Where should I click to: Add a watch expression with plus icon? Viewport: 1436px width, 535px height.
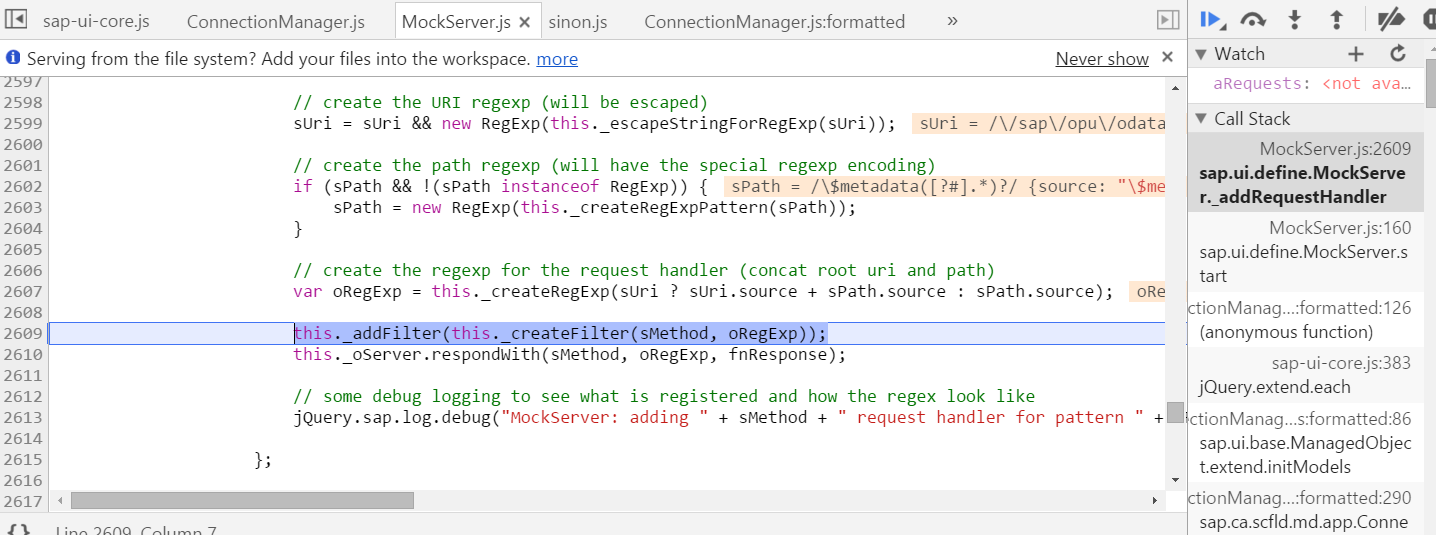click(x=1355, y=54)
